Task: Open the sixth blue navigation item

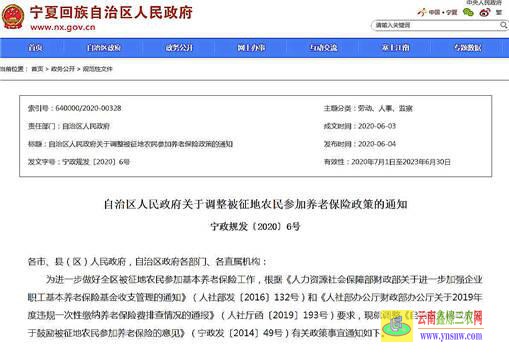Action: [395, 48]
